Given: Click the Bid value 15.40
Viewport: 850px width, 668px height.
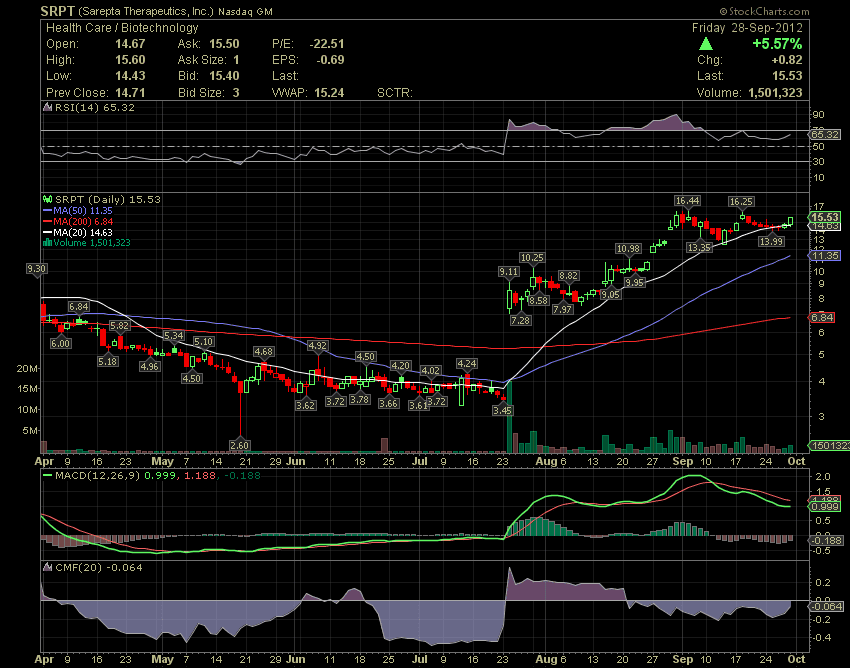Looking at the screenshot, I should tap(224, 76).
